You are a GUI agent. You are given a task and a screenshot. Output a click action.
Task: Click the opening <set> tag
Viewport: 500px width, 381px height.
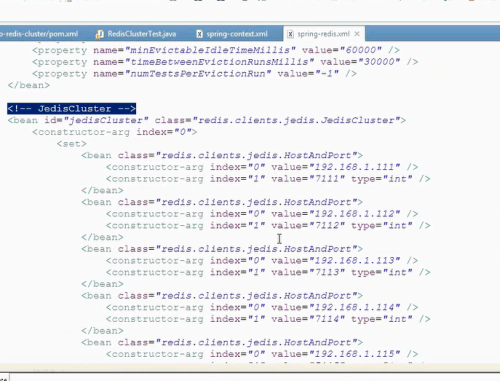tap(72, 144)
